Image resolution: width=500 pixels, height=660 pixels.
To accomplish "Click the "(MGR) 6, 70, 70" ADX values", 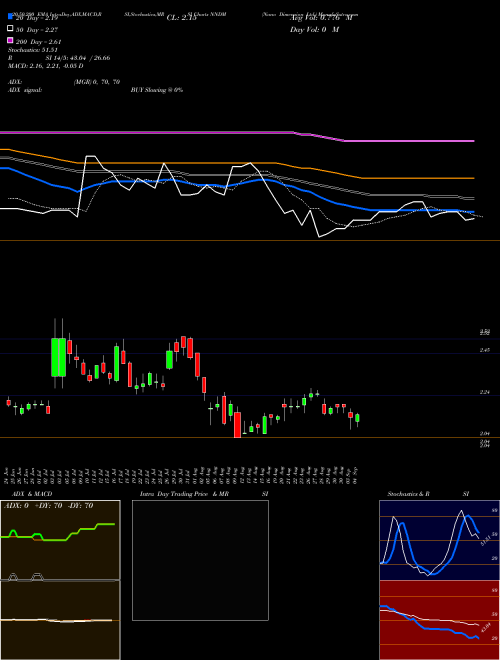I will pyautogui.click(x=96, y=82).
